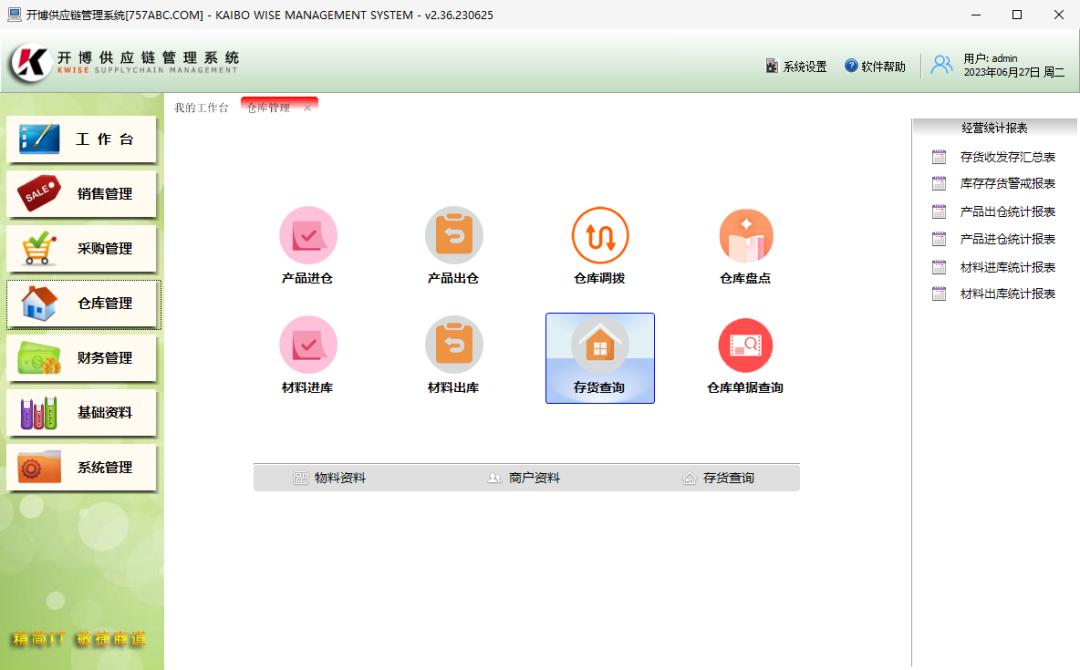The width and height of the screenshot is (1080, 670).
Task: Open 系统设置 in the top bar
Action: (796, 67)
